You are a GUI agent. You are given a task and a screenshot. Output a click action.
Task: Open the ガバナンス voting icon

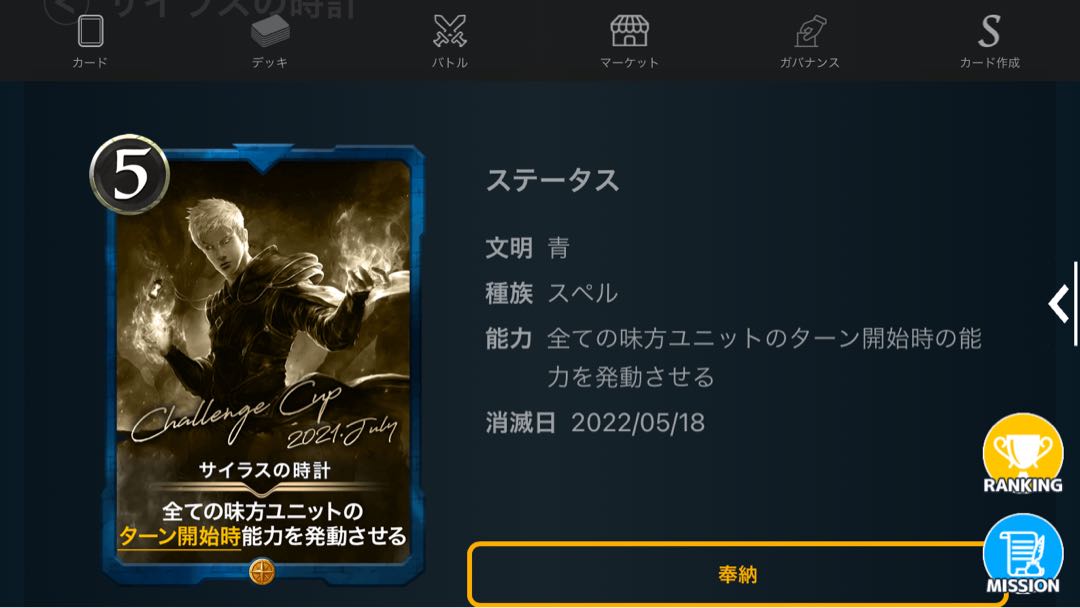point(810,31)
